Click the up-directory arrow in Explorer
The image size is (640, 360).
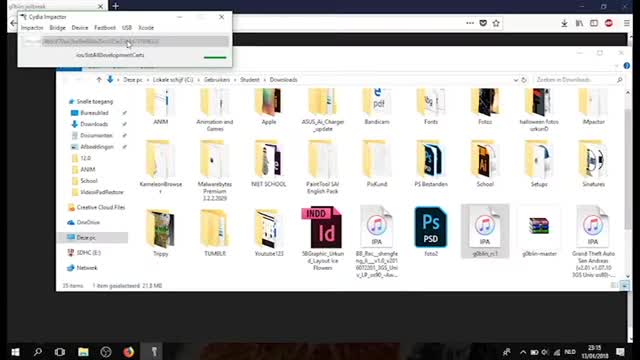click(x=99, y=80)
